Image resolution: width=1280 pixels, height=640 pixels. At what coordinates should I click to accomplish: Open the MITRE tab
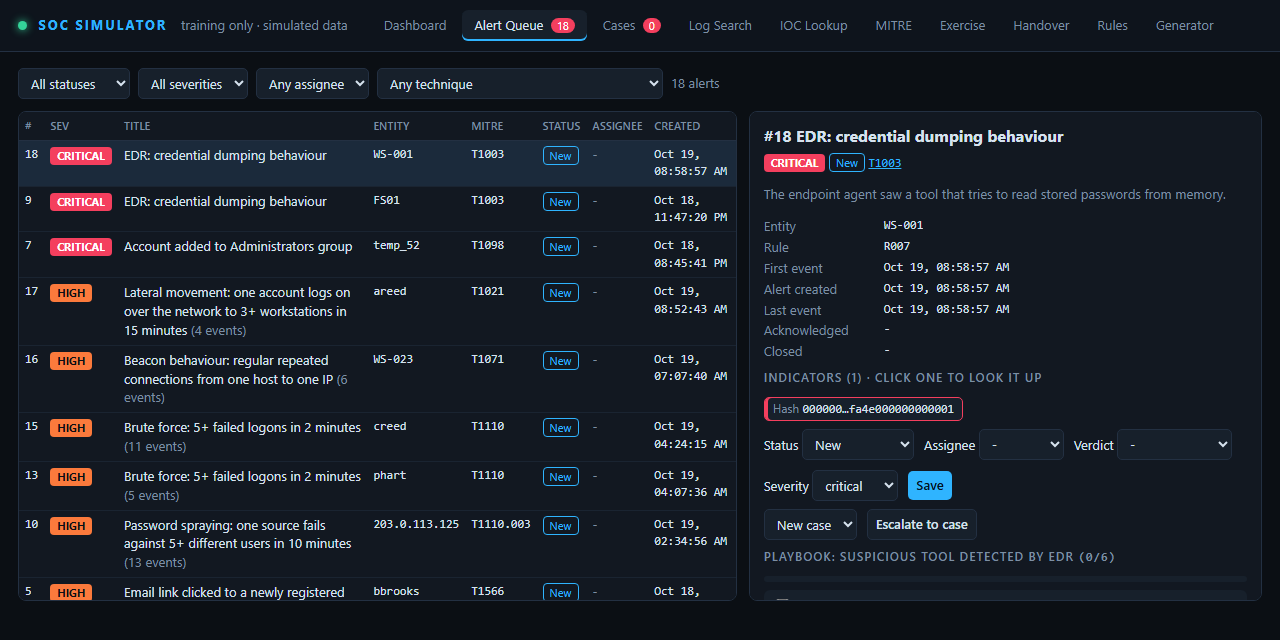893,26
